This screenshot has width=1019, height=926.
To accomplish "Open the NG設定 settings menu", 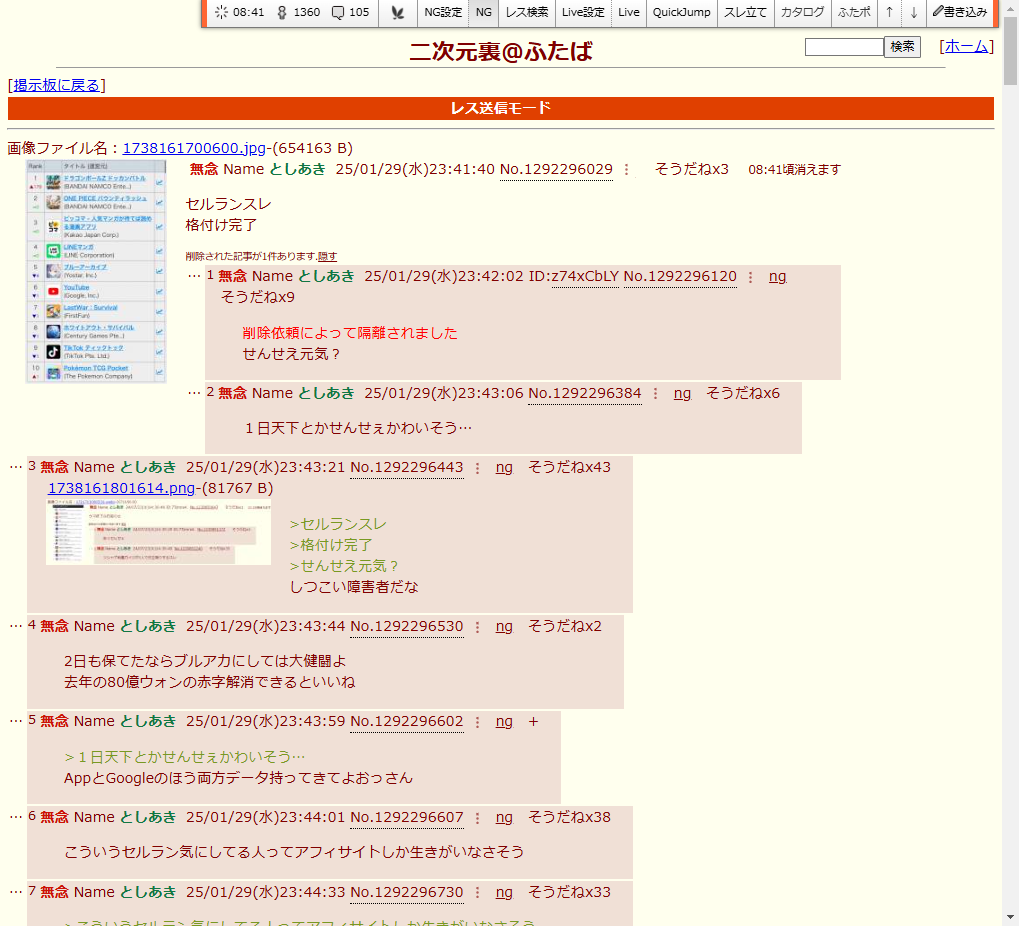I will (443, 13).
